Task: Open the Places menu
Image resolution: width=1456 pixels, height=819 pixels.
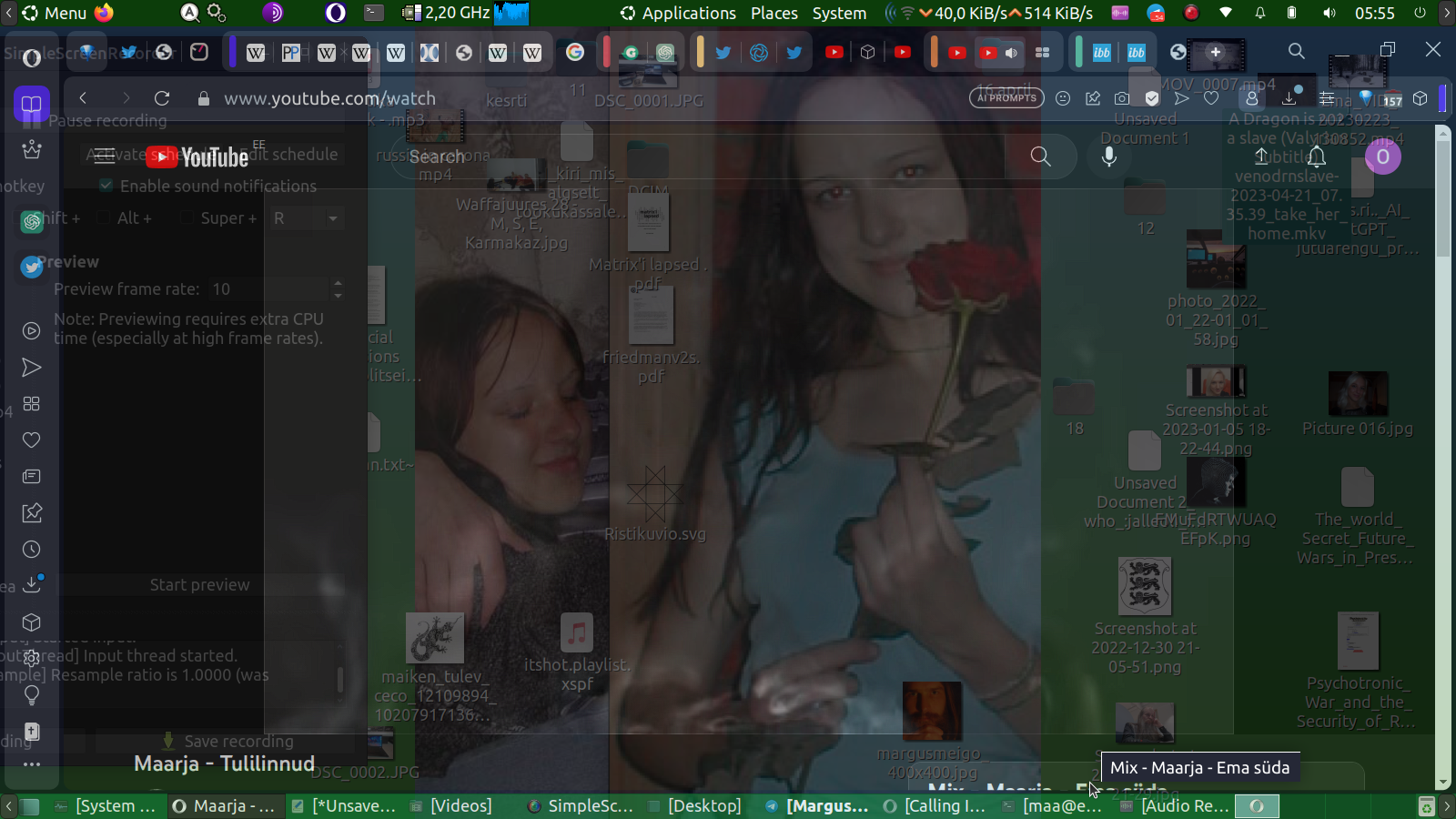Action: tap(773, 13)
